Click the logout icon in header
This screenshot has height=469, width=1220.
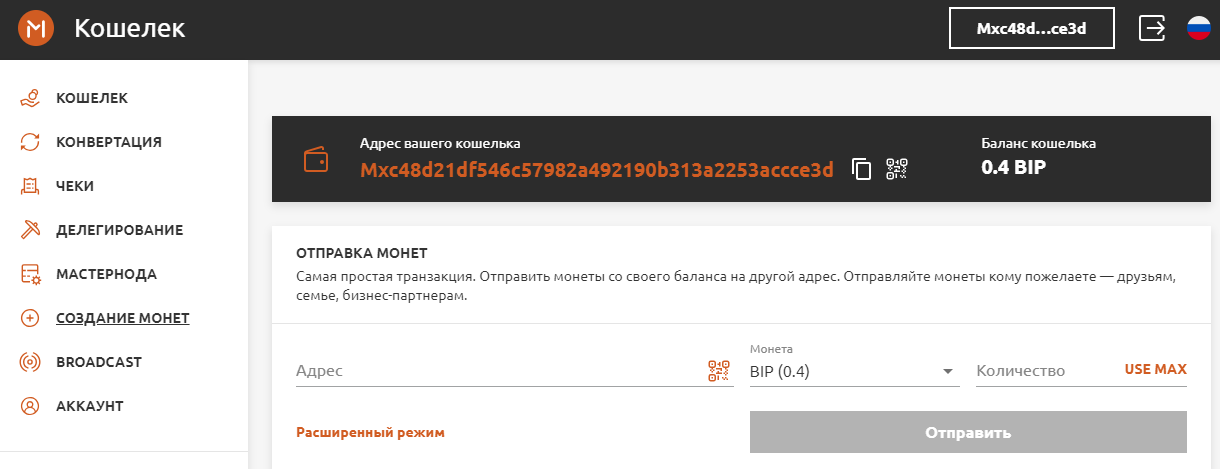1153,29
